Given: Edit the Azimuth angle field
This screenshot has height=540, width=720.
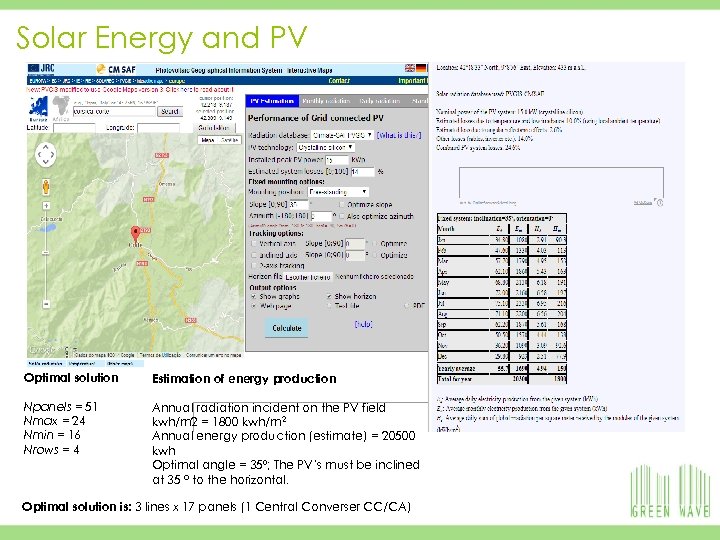Looking at the screenshot, I should click(321, 216).
